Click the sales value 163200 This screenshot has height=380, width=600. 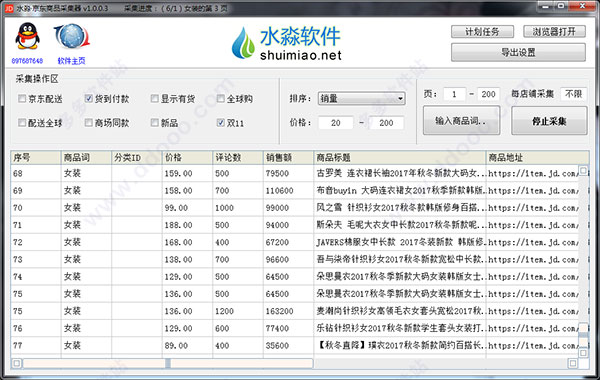click(279, 311)
